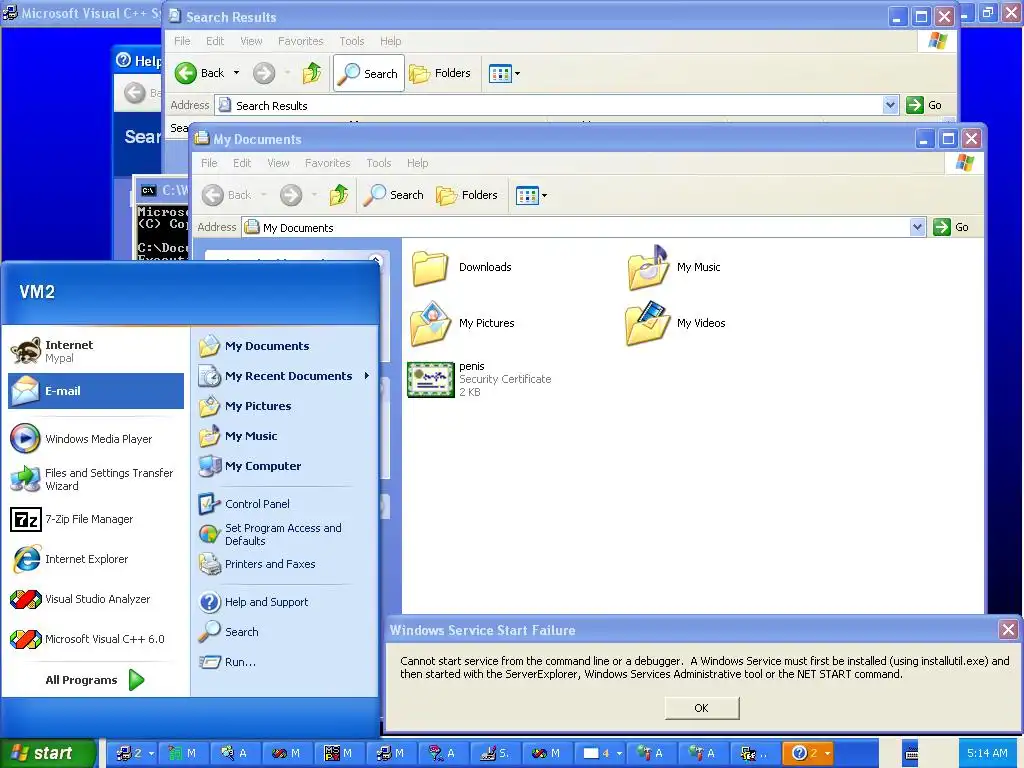The width and height of the screenshot is (1024, 768).
Task: Open My Computer from Start menu
Action: 285,466
